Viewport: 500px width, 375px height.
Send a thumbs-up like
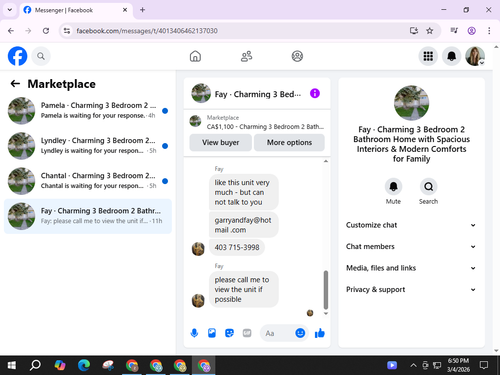click(x=320, y=333)
